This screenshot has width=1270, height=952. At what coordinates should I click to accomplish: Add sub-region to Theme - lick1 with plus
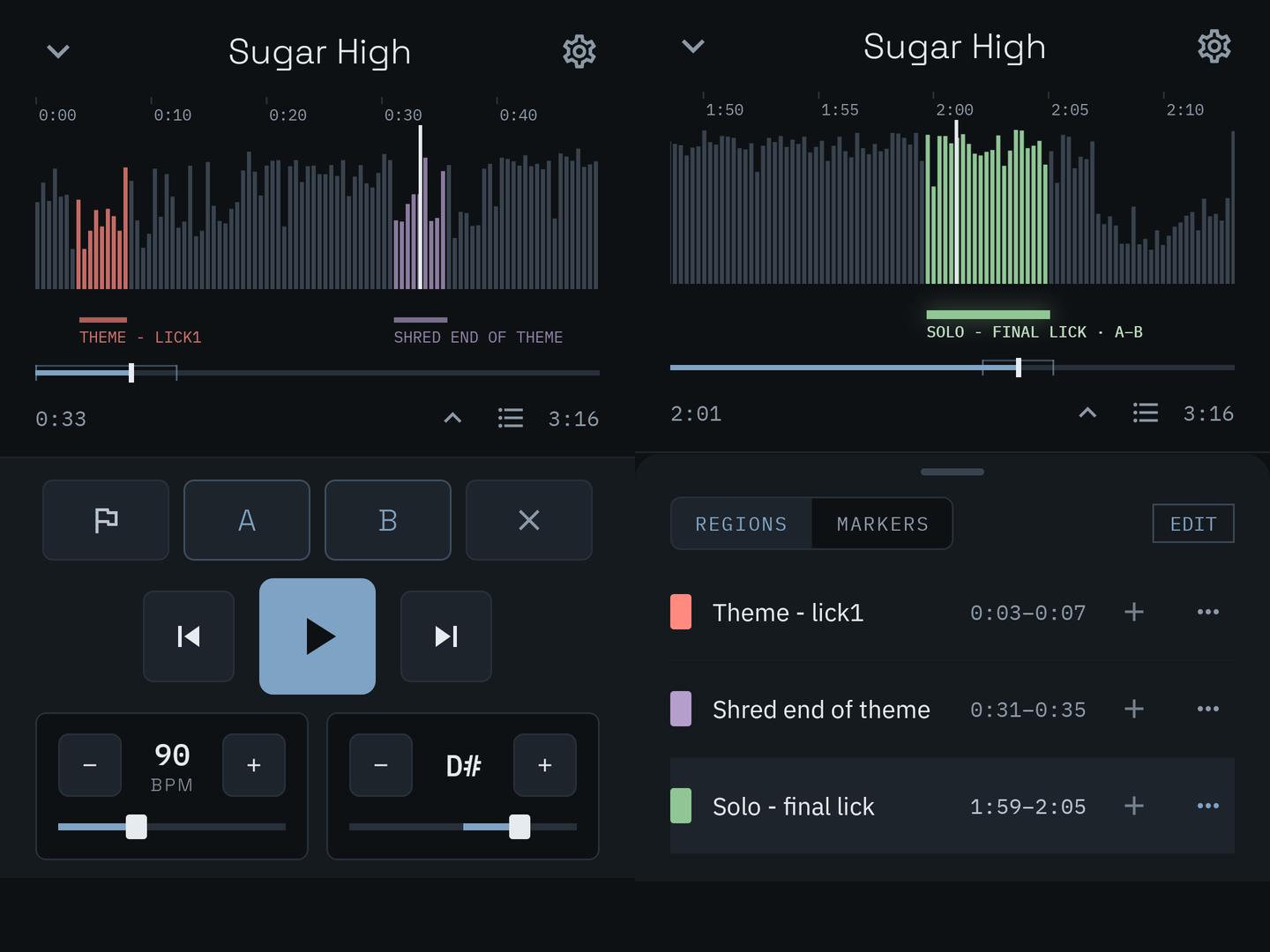pyautogui.click(x=1134, y=612)
